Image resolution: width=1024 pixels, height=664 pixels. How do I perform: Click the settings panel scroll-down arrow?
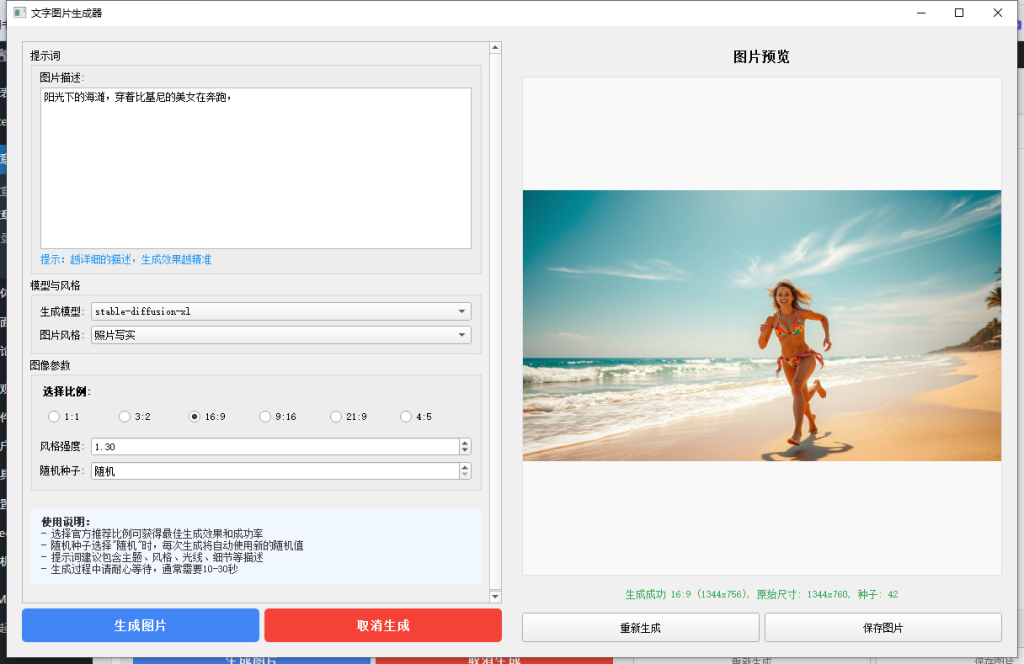(x=495, y=596)
